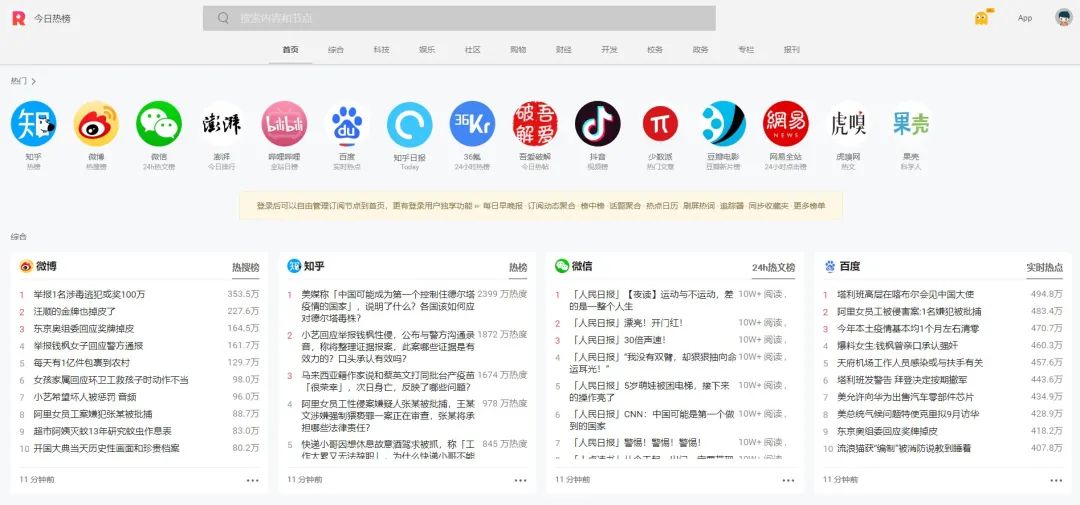
Task: Switch to the 政务 tab
Action: (x=700, y=50)
